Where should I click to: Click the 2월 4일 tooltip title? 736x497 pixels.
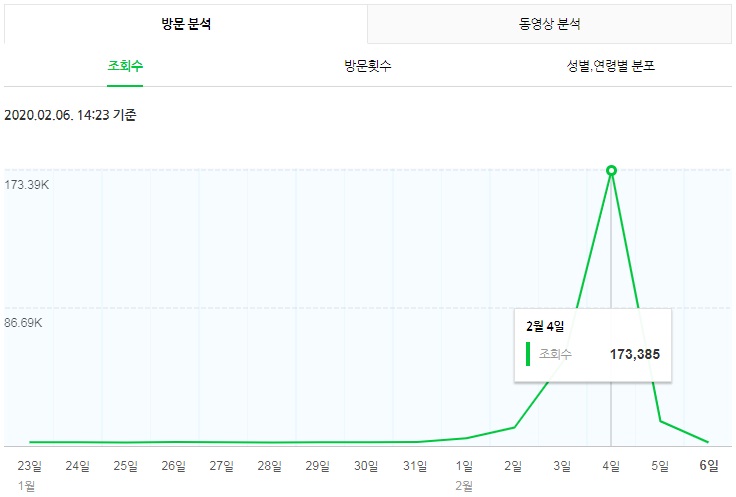[x=545, y=326]
